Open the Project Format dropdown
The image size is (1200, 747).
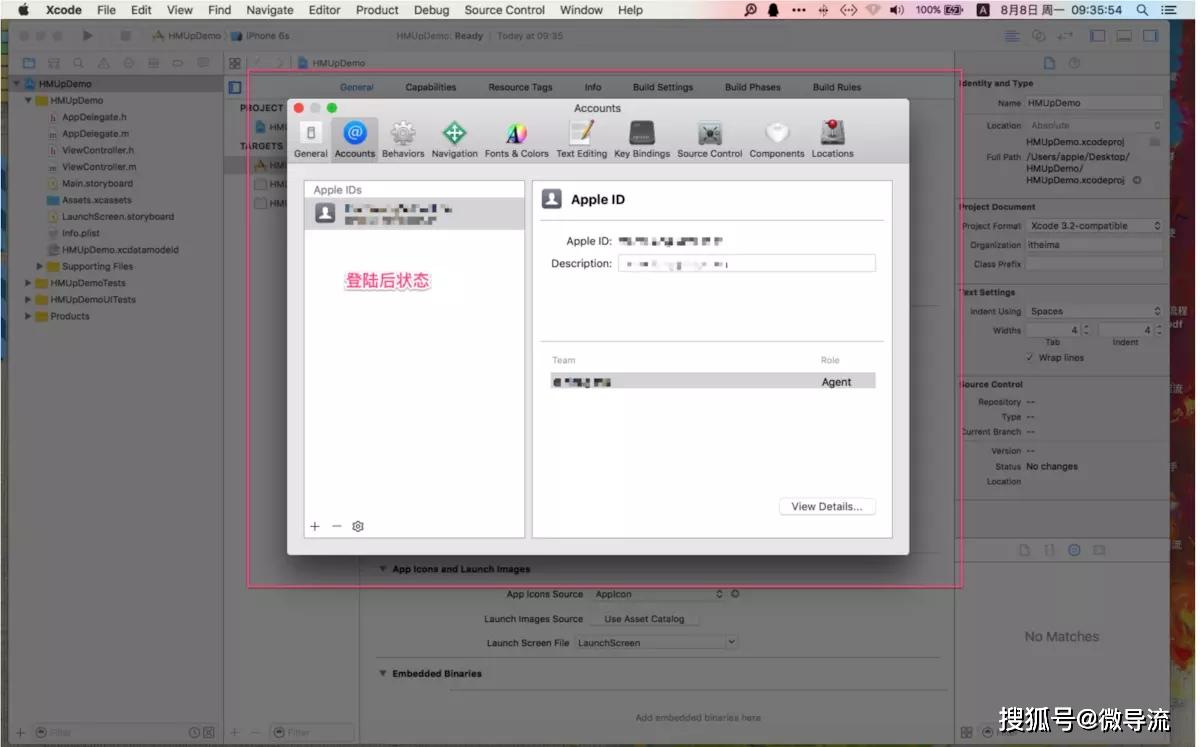(1095, 226)
